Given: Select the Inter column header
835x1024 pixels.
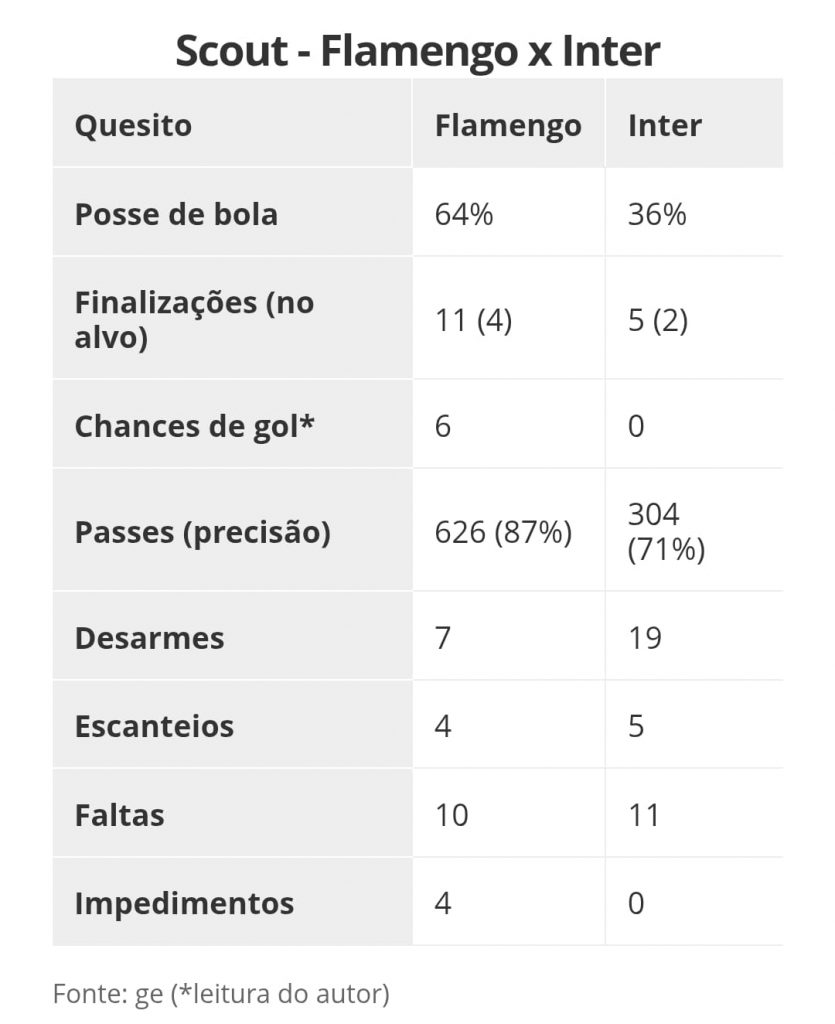Looking at the screenshot, I should 665,125.
